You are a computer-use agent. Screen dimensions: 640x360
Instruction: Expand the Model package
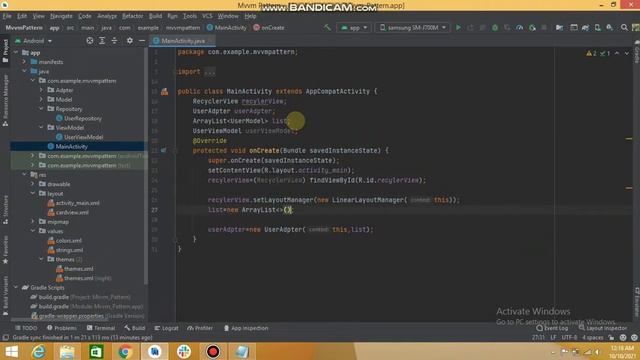pyautogui.click(x=41, y=99)
